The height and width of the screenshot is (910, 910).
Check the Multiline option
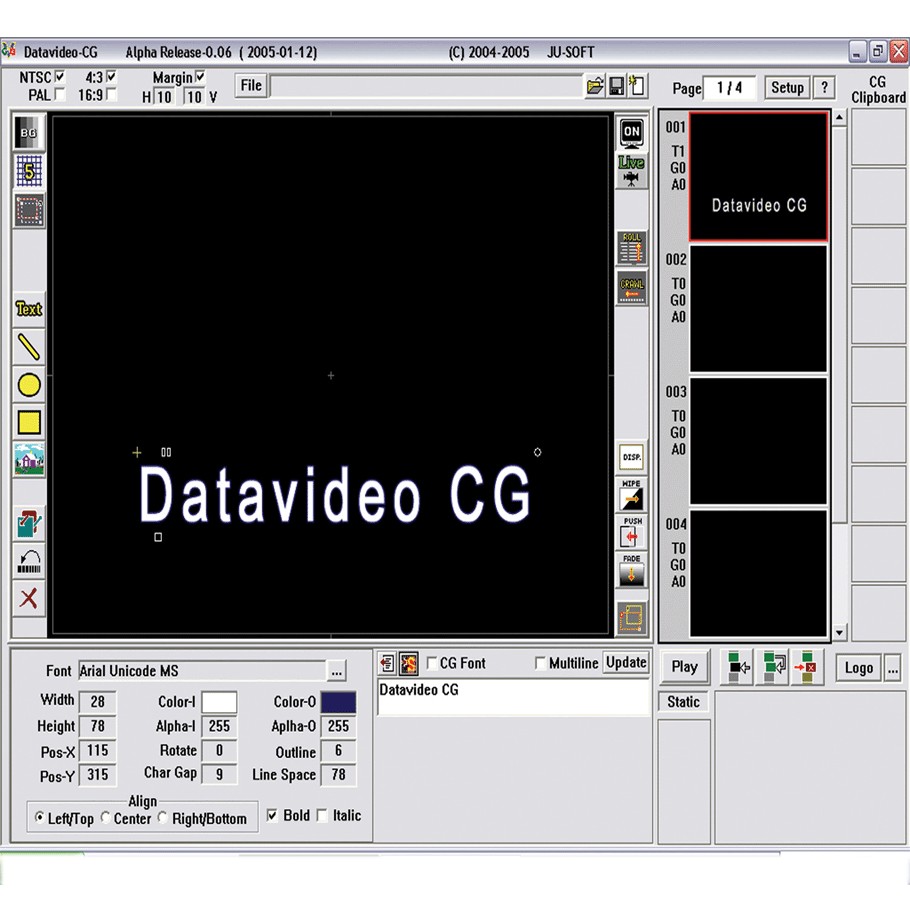point(540,662)
